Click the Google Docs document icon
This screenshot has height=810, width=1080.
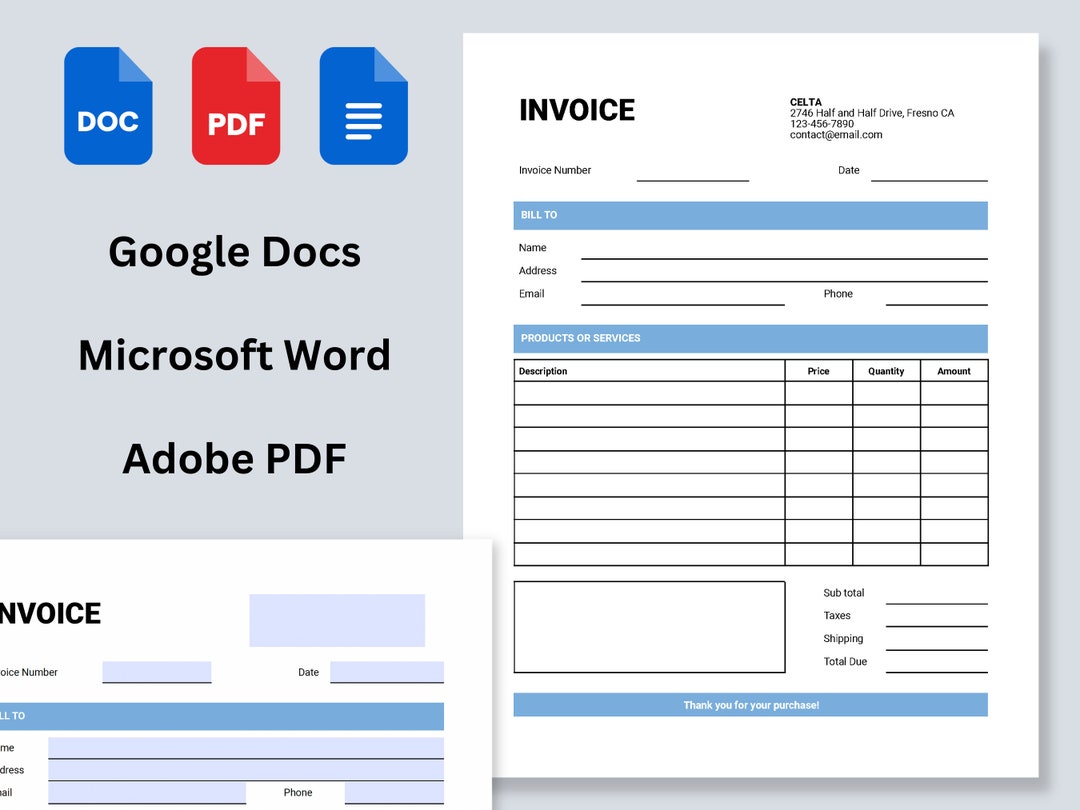(x=363, y=105)
